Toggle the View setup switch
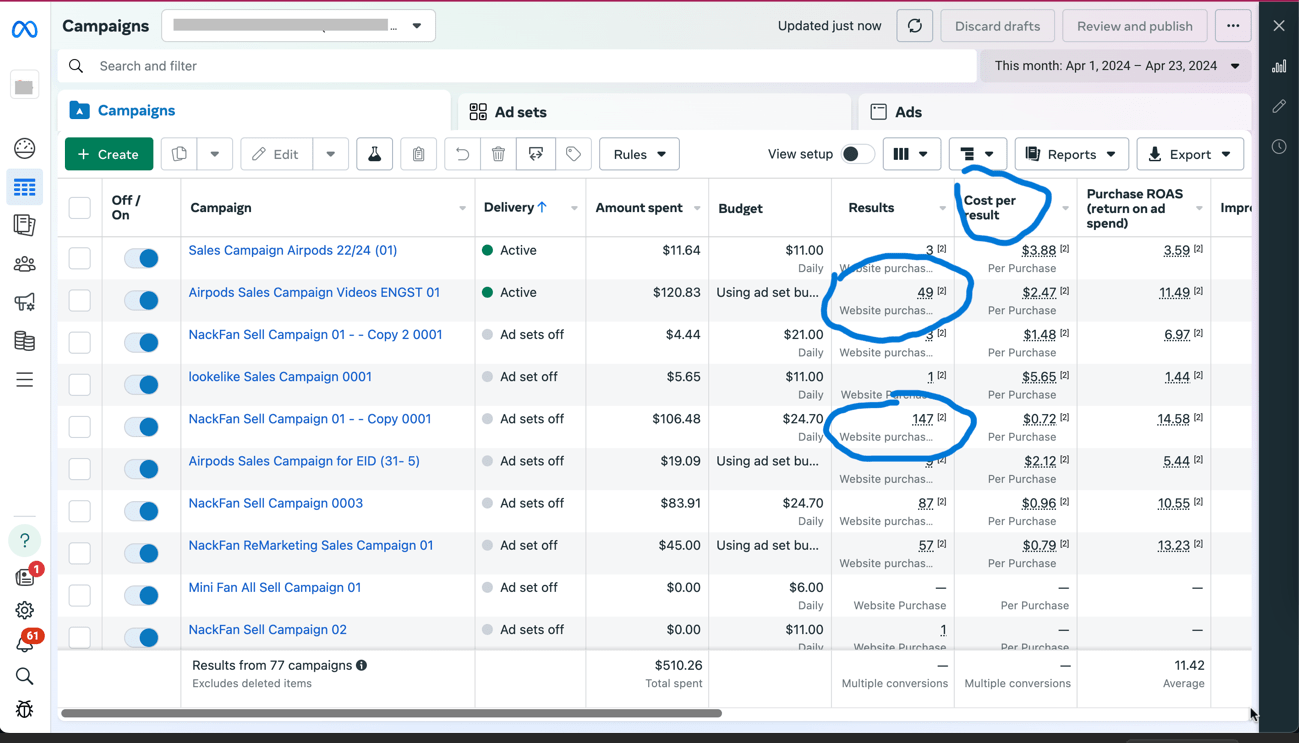 (x=857, y=154)
